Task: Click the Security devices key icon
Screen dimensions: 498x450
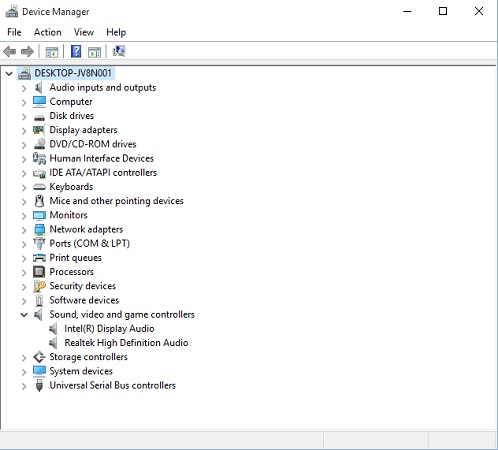Action: click(x=39, y=286)
